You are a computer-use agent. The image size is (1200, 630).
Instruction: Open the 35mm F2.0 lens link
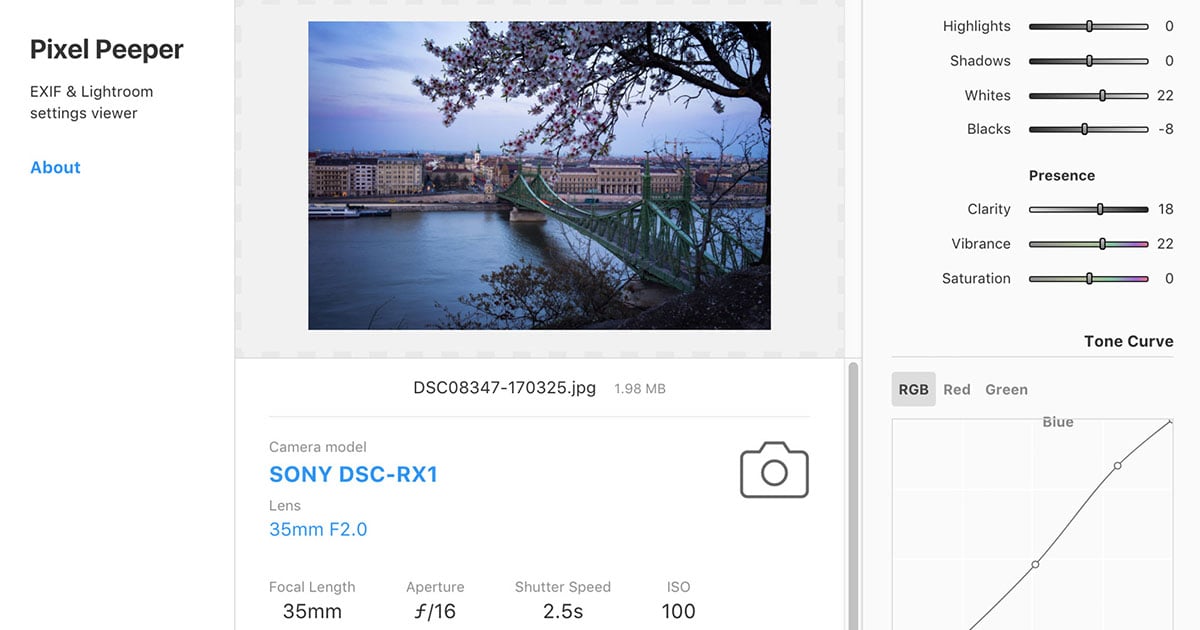tap(318, 529)
